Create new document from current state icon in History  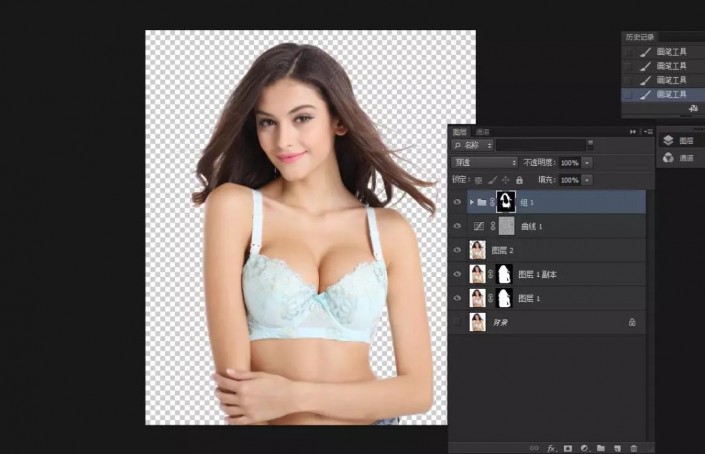693,108
